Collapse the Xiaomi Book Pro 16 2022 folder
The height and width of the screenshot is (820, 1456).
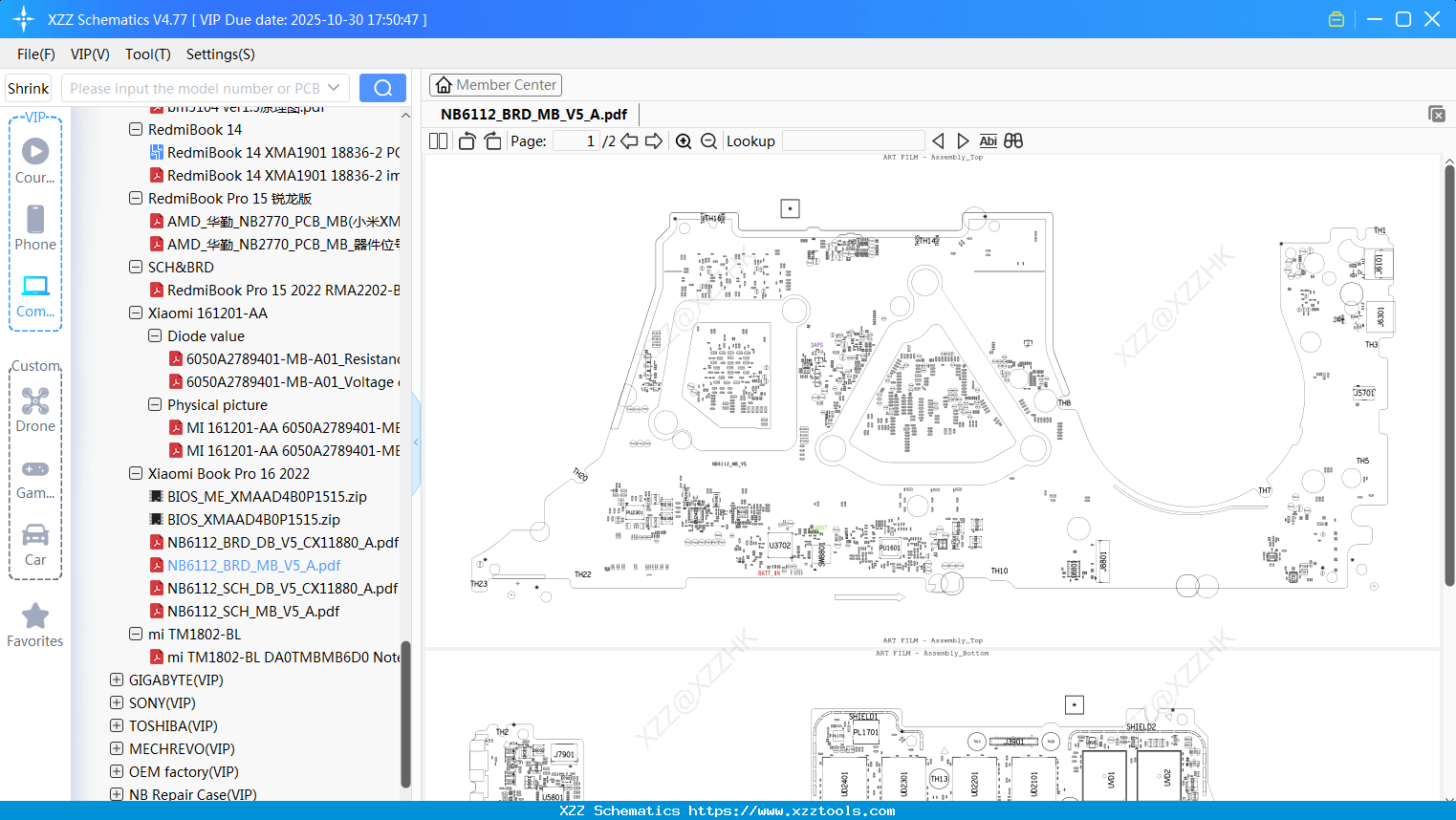[136, 473]
